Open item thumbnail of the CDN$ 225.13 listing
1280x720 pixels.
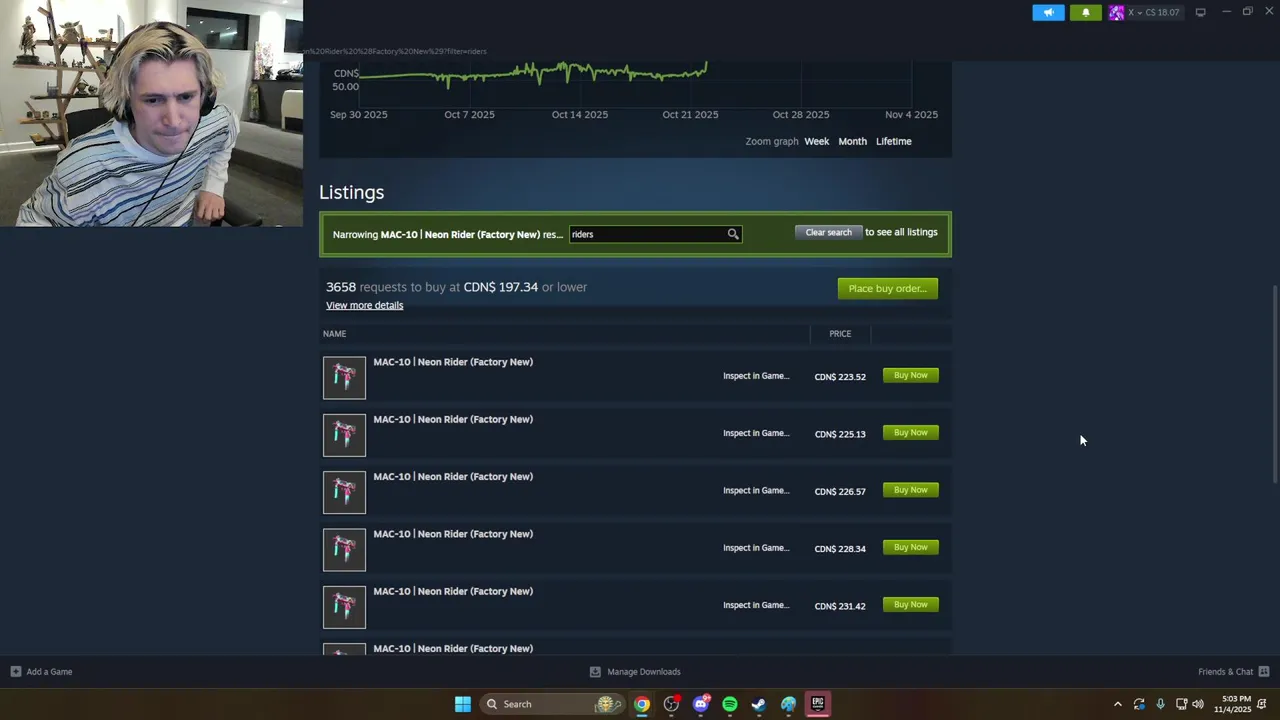pyautogui.click(x=344, y=435)
